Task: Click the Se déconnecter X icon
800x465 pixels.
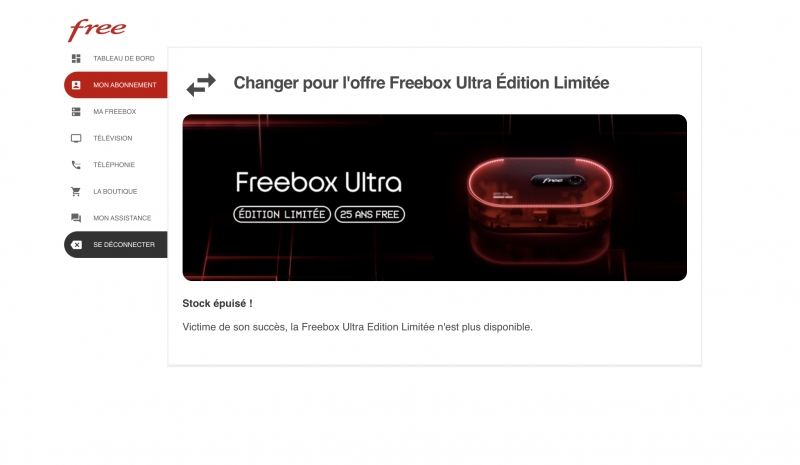Action: pyautogui.click(x=76, y=244)
